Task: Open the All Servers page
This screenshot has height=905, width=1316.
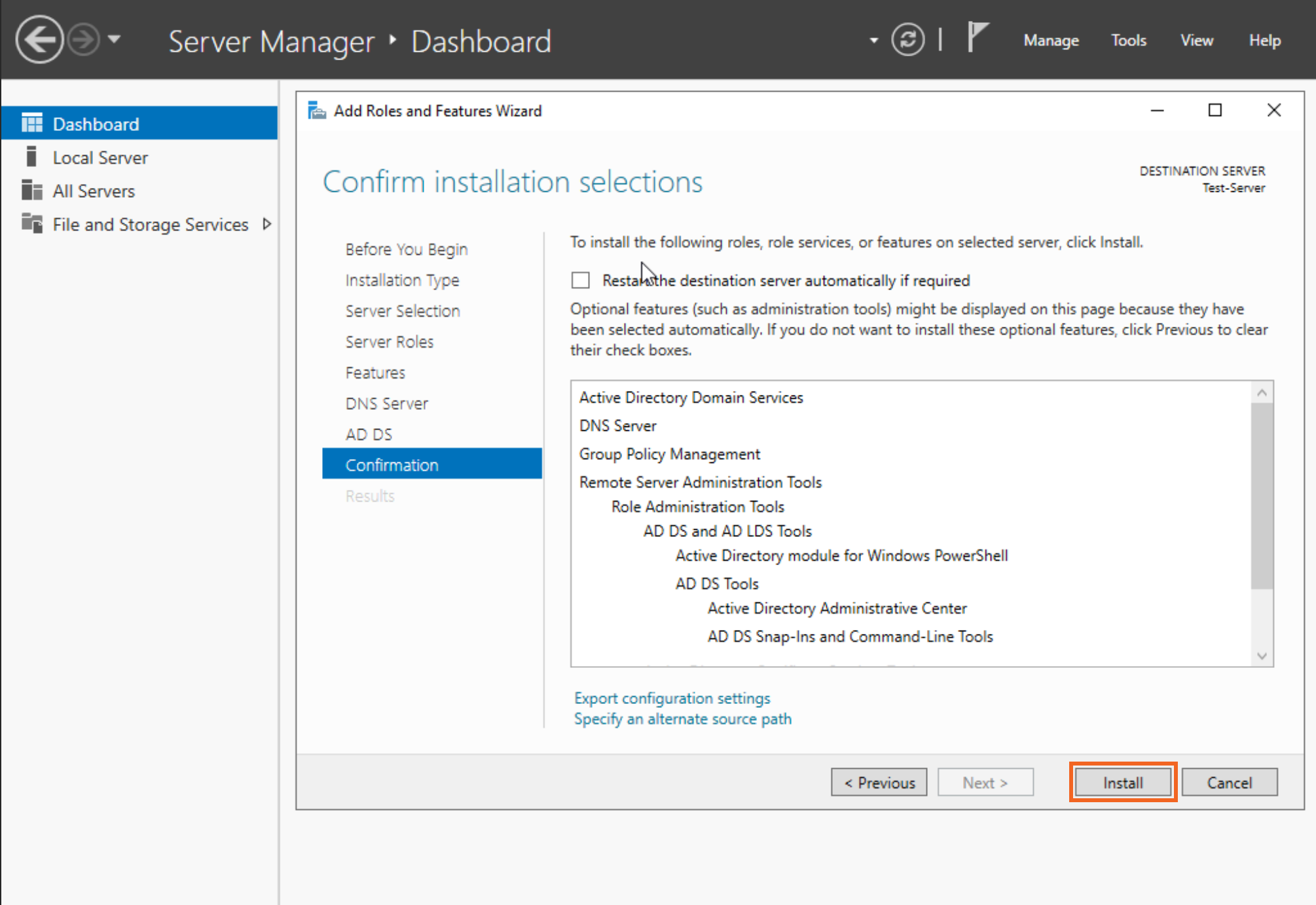Action: pyautogui.click(x=93, y=191)
